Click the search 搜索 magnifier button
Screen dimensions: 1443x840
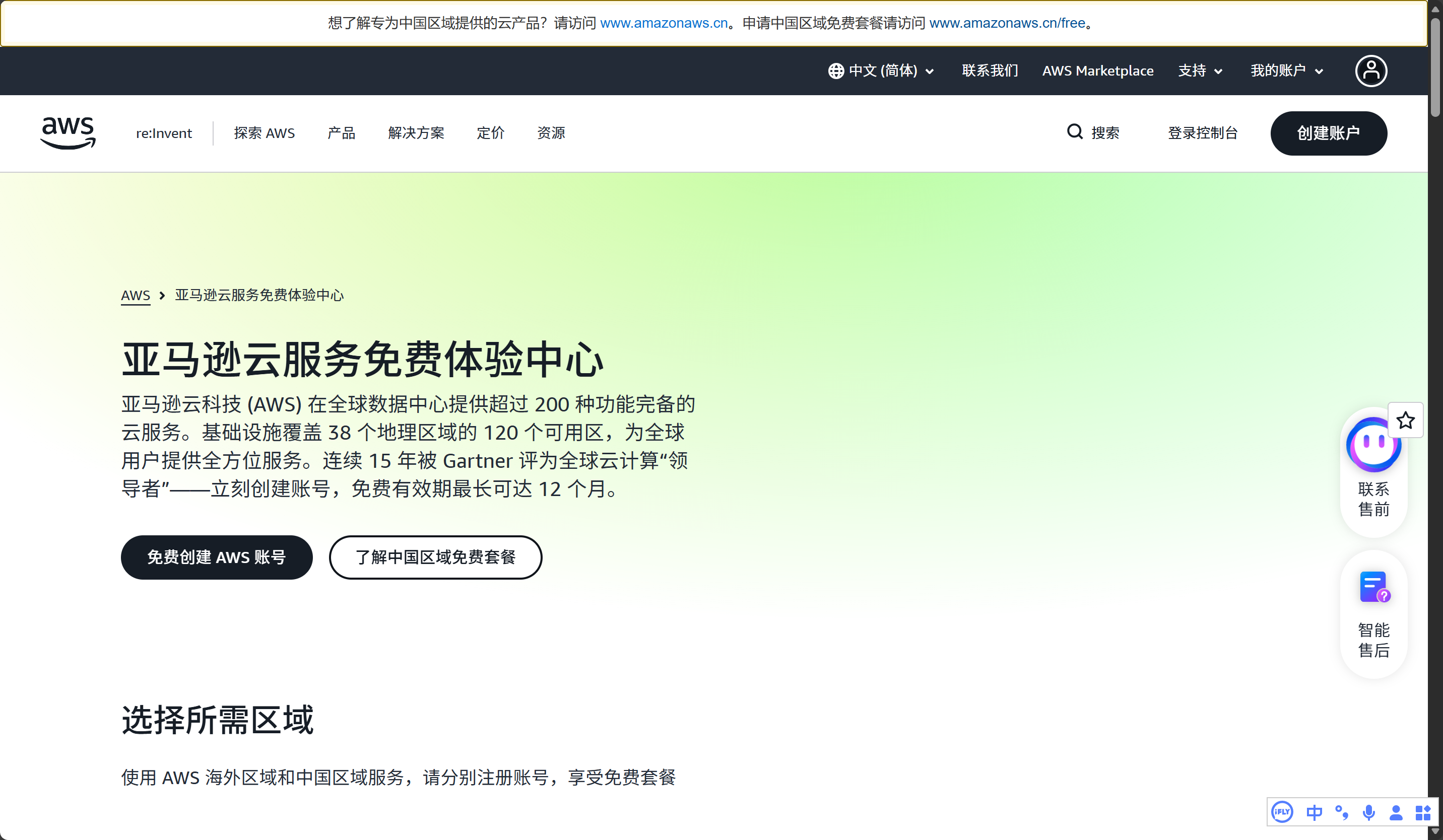point(1092,133)
